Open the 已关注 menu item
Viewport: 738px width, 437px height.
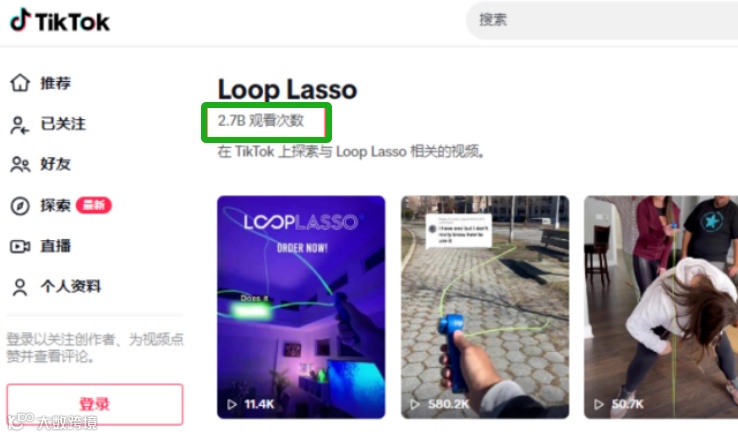coord(63,124)
